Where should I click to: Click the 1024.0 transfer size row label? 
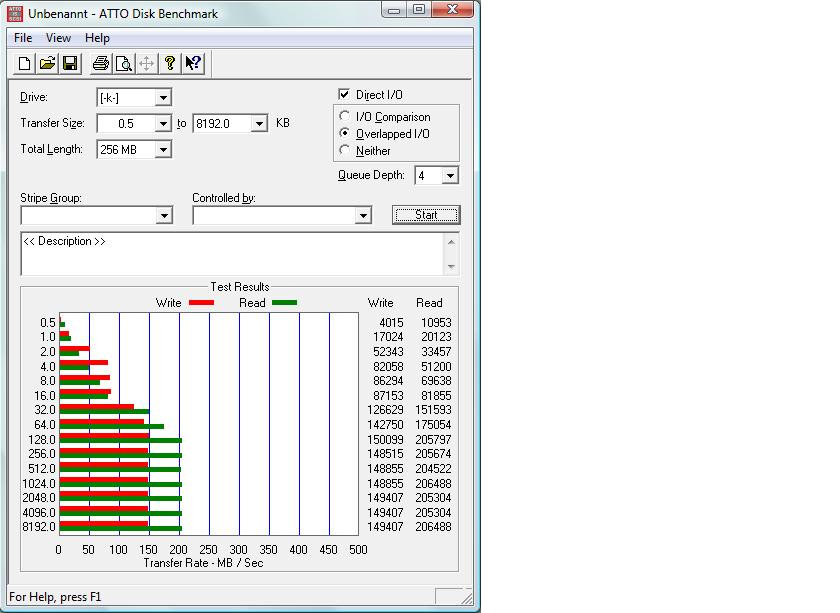(39, 483)
